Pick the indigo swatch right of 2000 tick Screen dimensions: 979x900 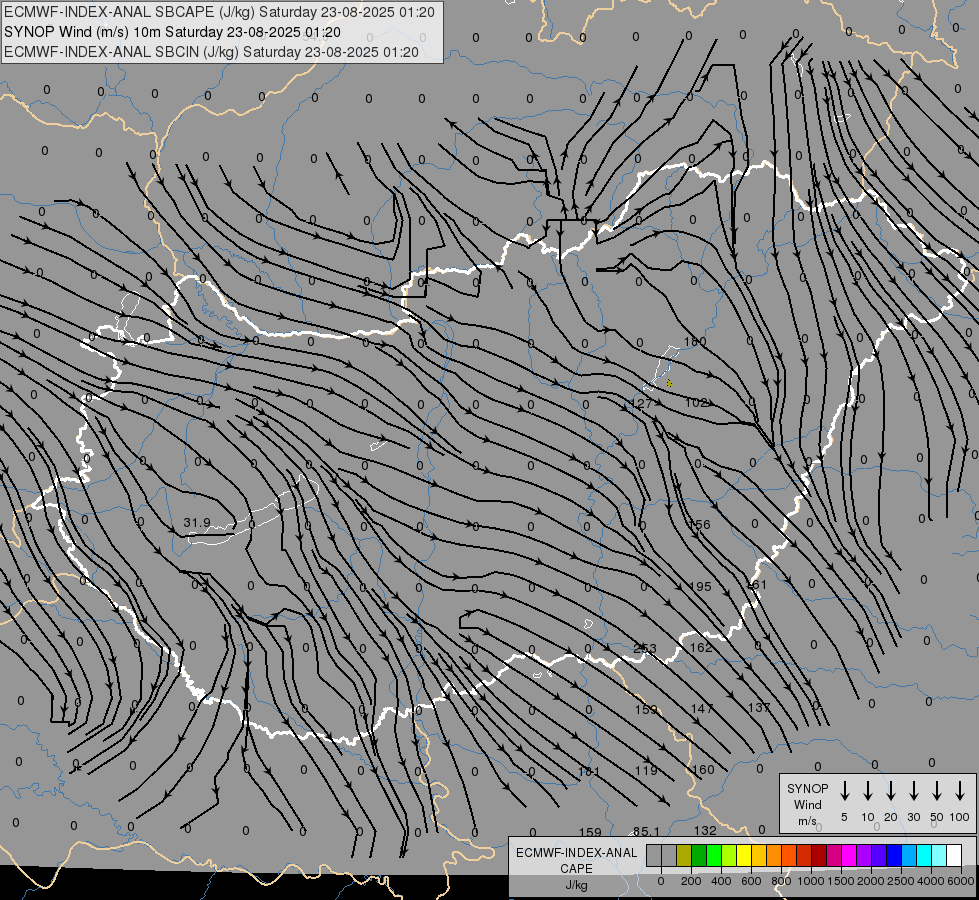tap(878, 855)
